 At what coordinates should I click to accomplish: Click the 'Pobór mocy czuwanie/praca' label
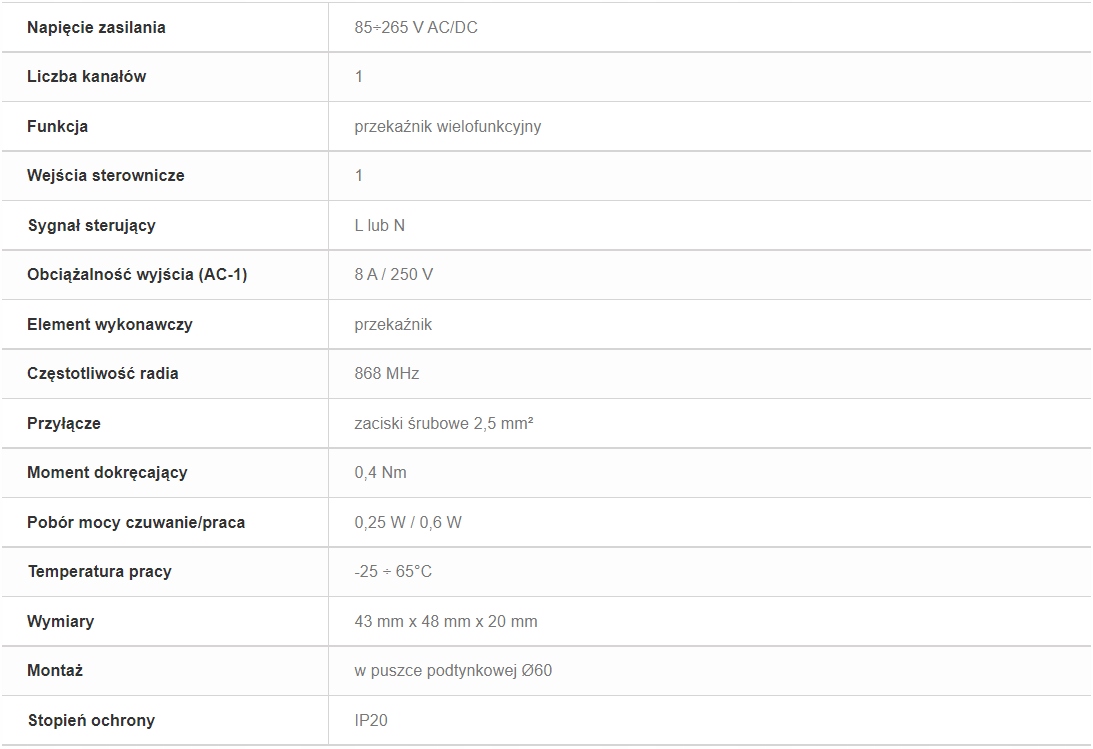[x=136, y=522]
